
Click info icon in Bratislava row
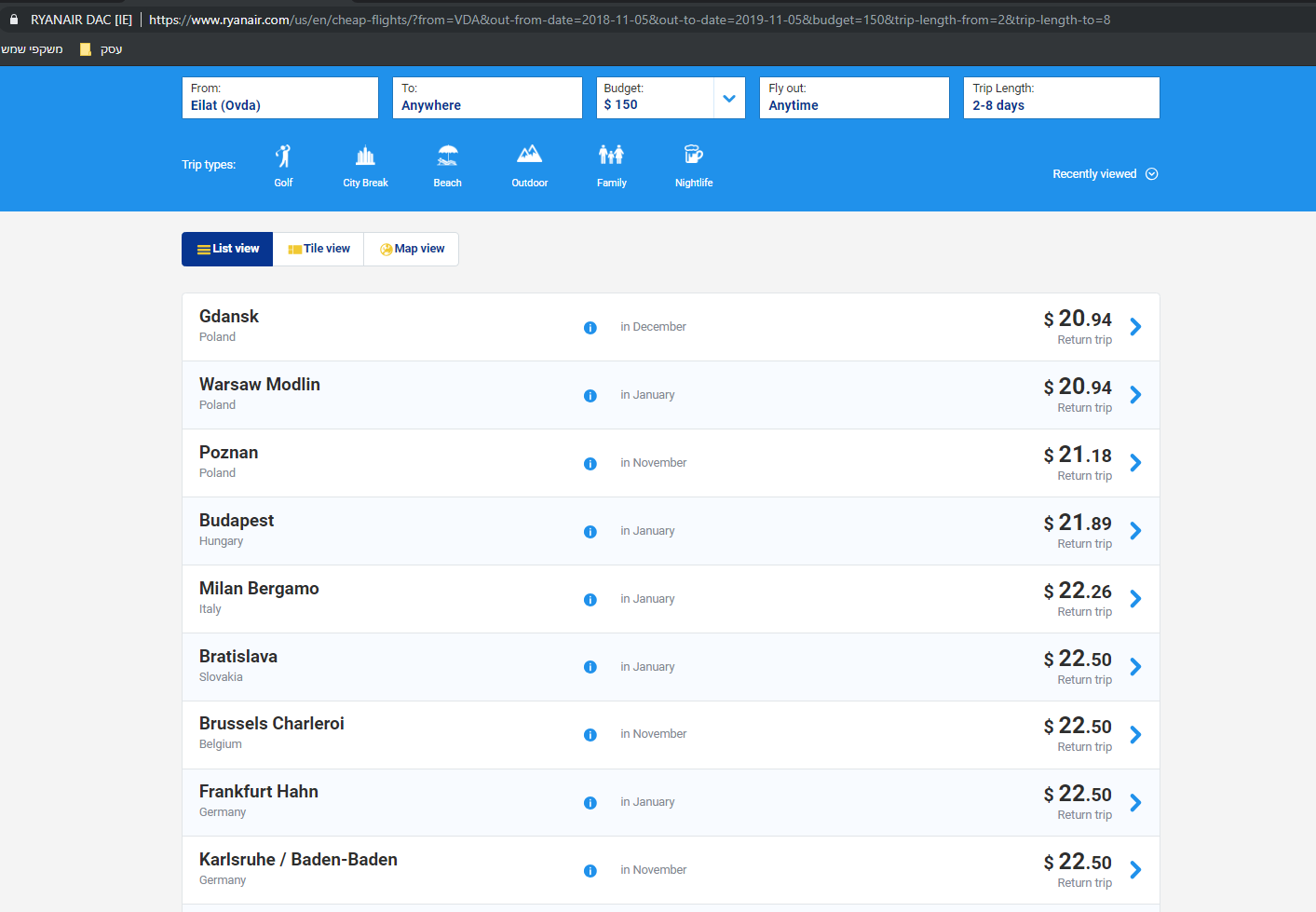590,667
